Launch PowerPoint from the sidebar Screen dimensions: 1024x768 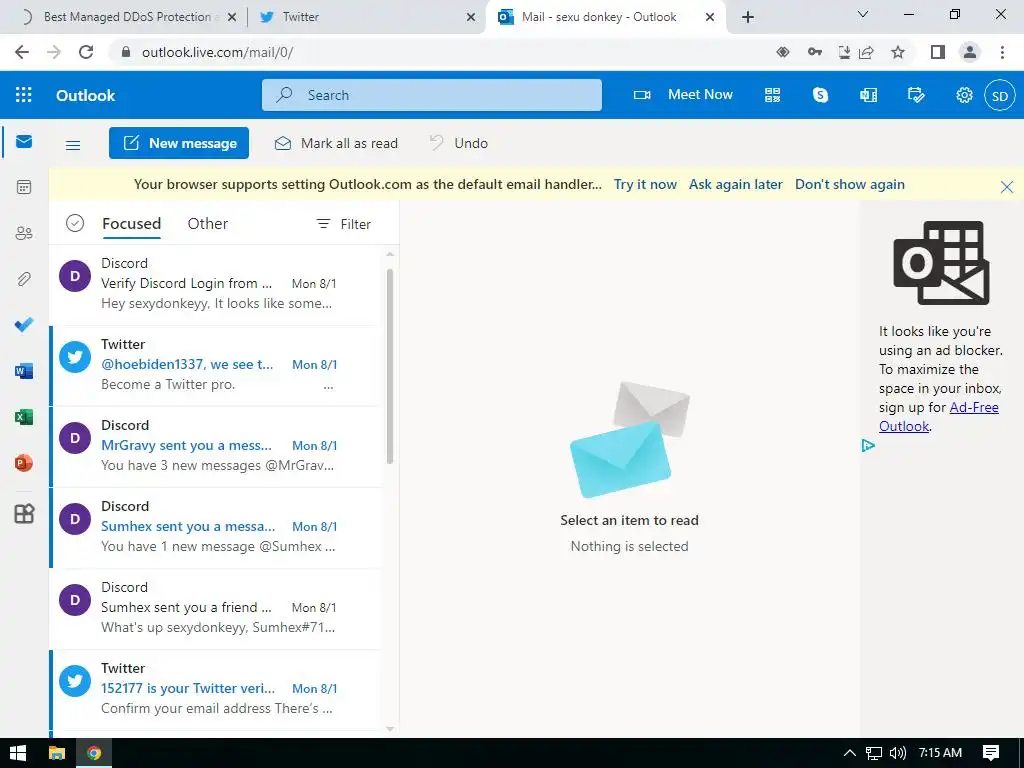[x=24, y=463]
